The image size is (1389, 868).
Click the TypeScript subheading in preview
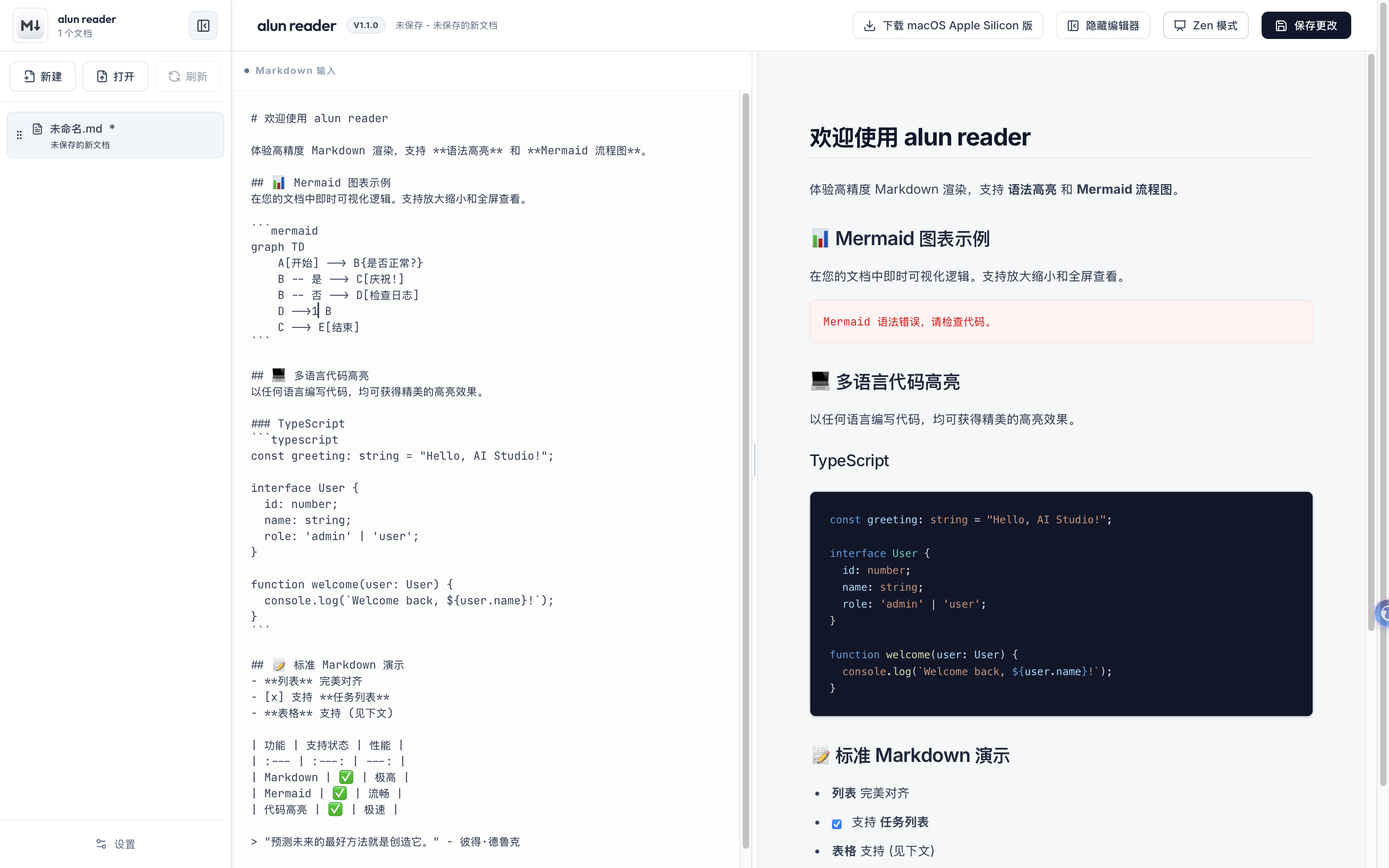coord(849,461)
